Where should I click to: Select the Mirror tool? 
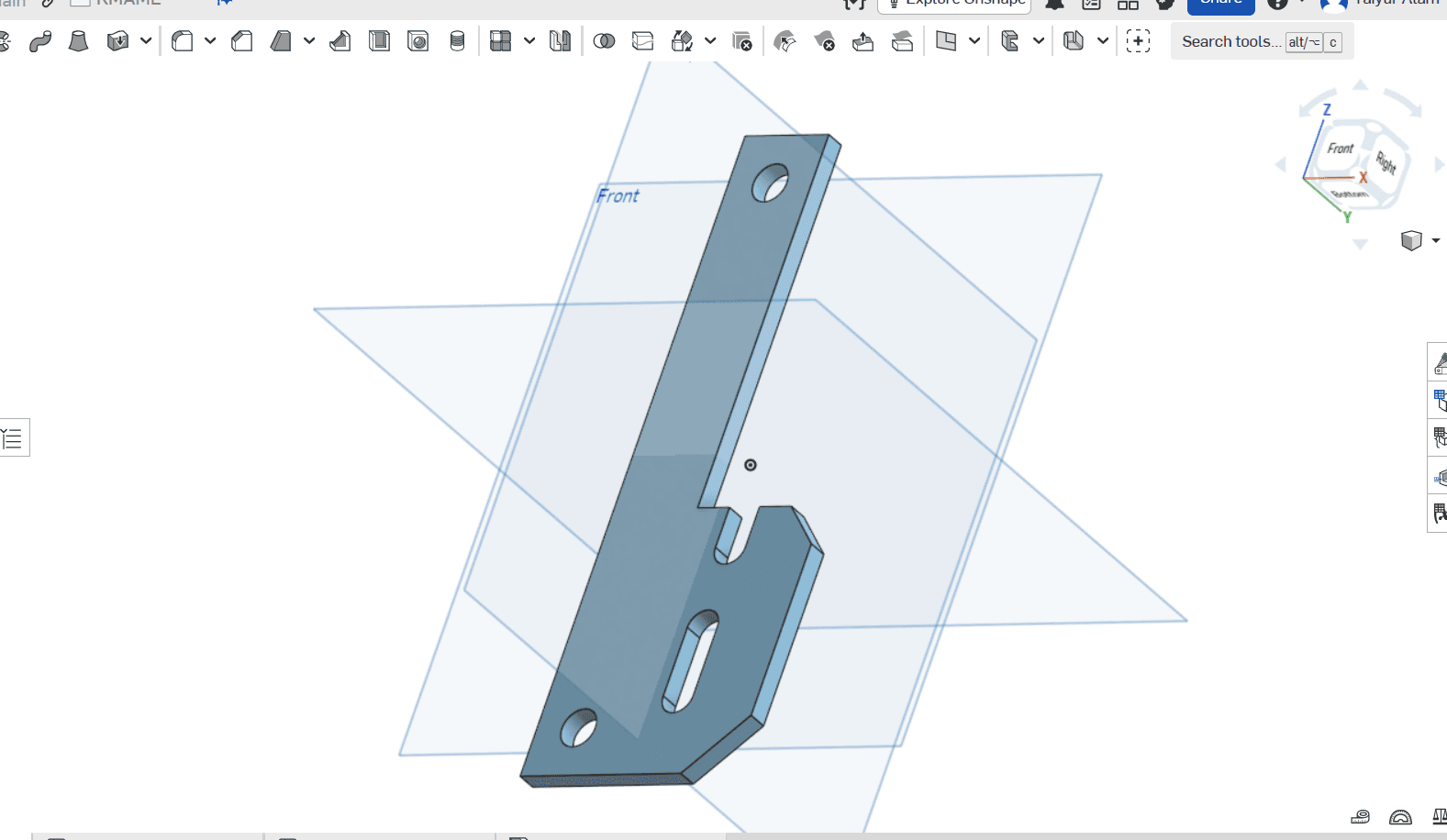coord(560,41)
